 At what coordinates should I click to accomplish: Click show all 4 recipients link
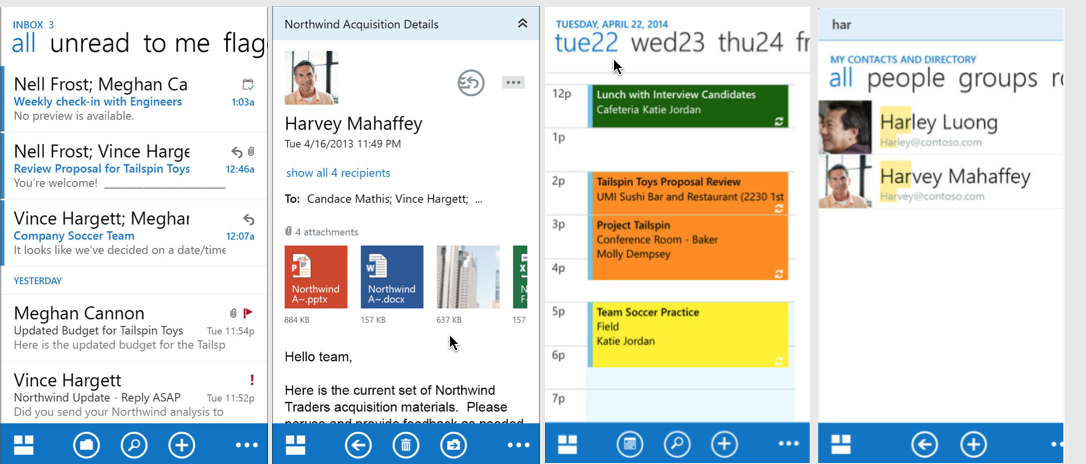click(x=338, y=173)
